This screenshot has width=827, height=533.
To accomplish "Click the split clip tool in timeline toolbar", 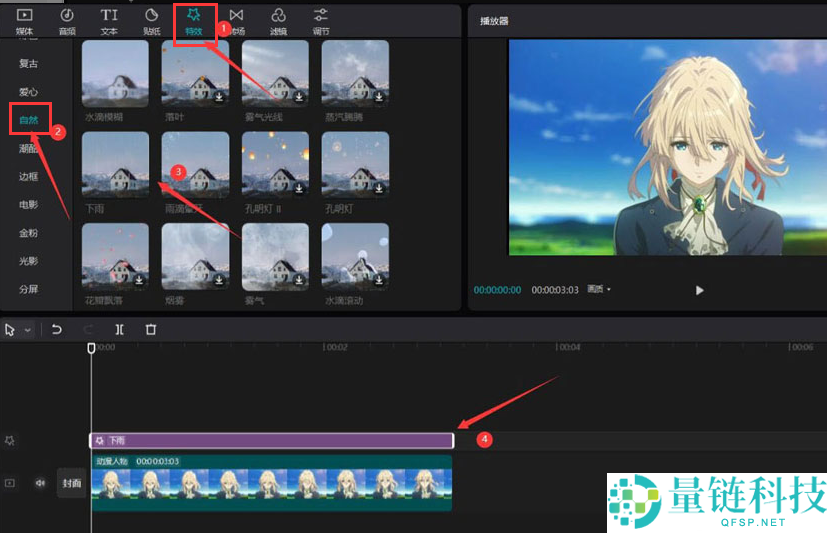I will click(x=119, y=329).
